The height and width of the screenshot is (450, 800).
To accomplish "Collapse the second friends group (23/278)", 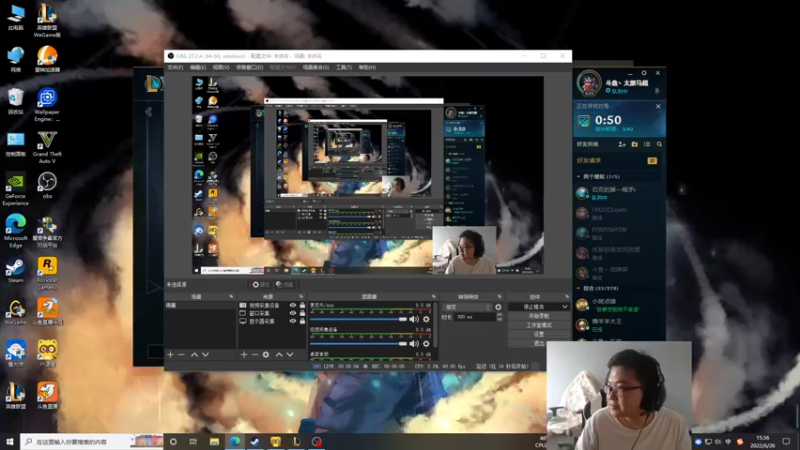I will [578, 288].
